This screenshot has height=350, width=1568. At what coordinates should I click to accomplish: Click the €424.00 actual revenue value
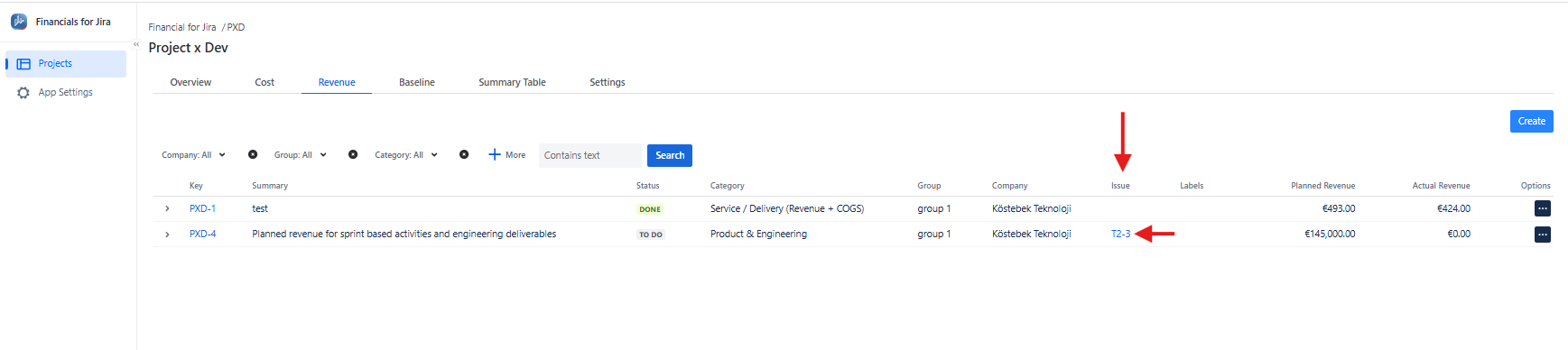click(1453, 208)
